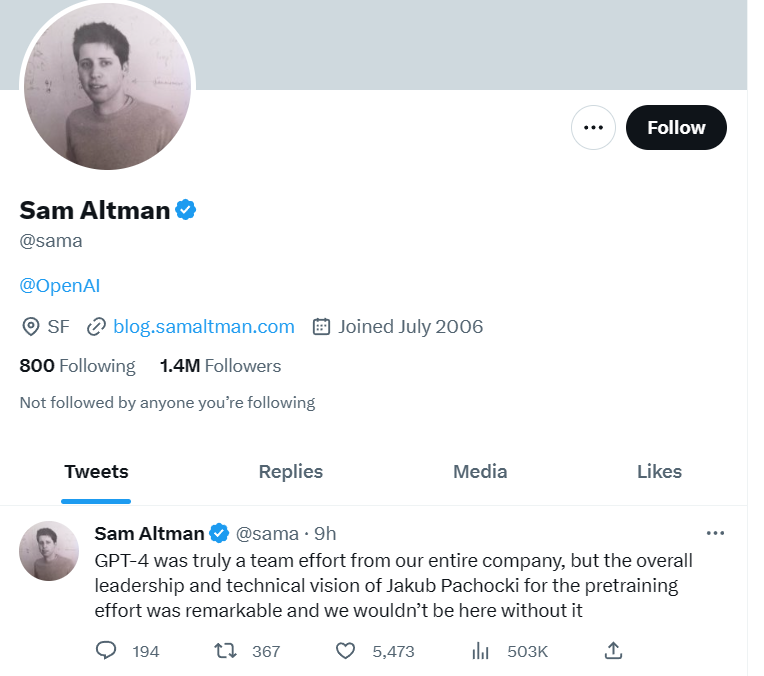764x676 pixels.
Task: Open the tweet's three-dot more menu
Action: (x=715, y=533)
